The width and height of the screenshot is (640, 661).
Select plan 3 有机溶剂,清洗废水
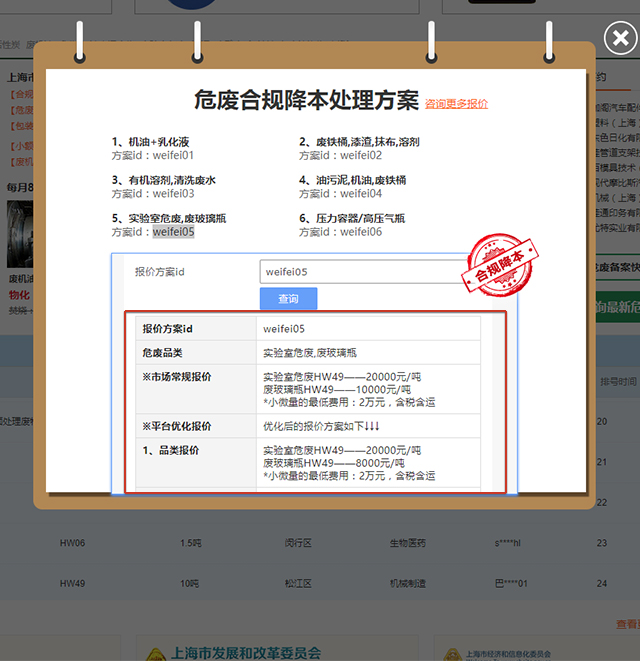tap(163, 180)
